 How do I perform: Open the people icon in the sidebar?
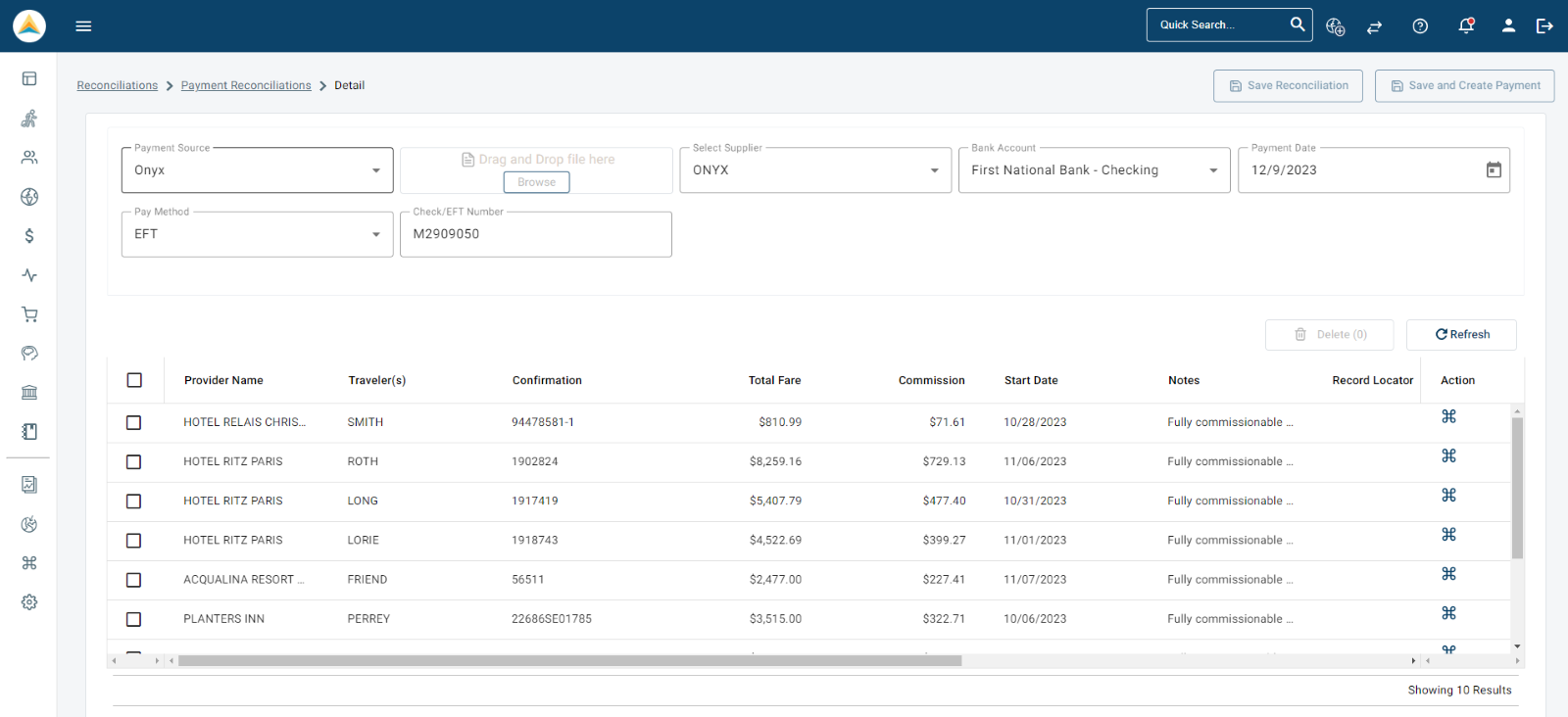tap(29, 157)
